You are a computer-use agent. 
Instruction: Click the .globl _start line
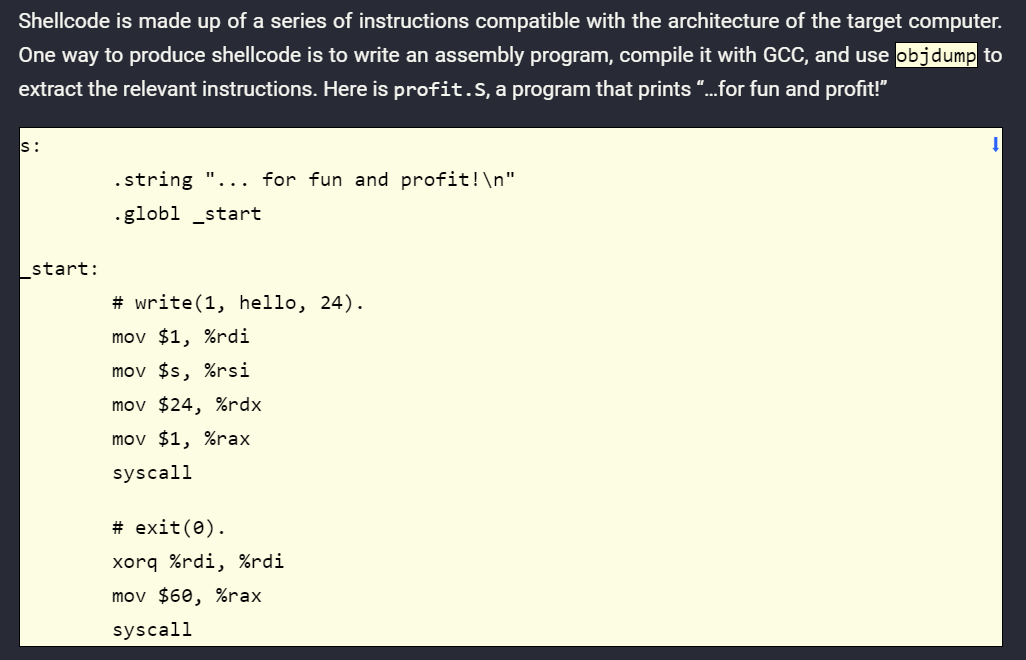point(187,214)
